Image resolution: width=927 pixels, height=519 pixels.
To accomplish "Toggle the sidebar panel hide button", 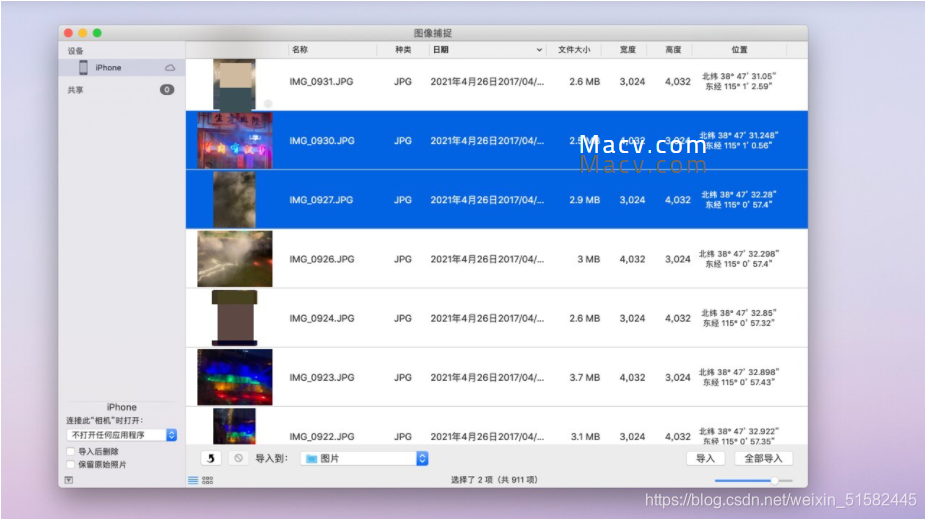I will point(69,480).
